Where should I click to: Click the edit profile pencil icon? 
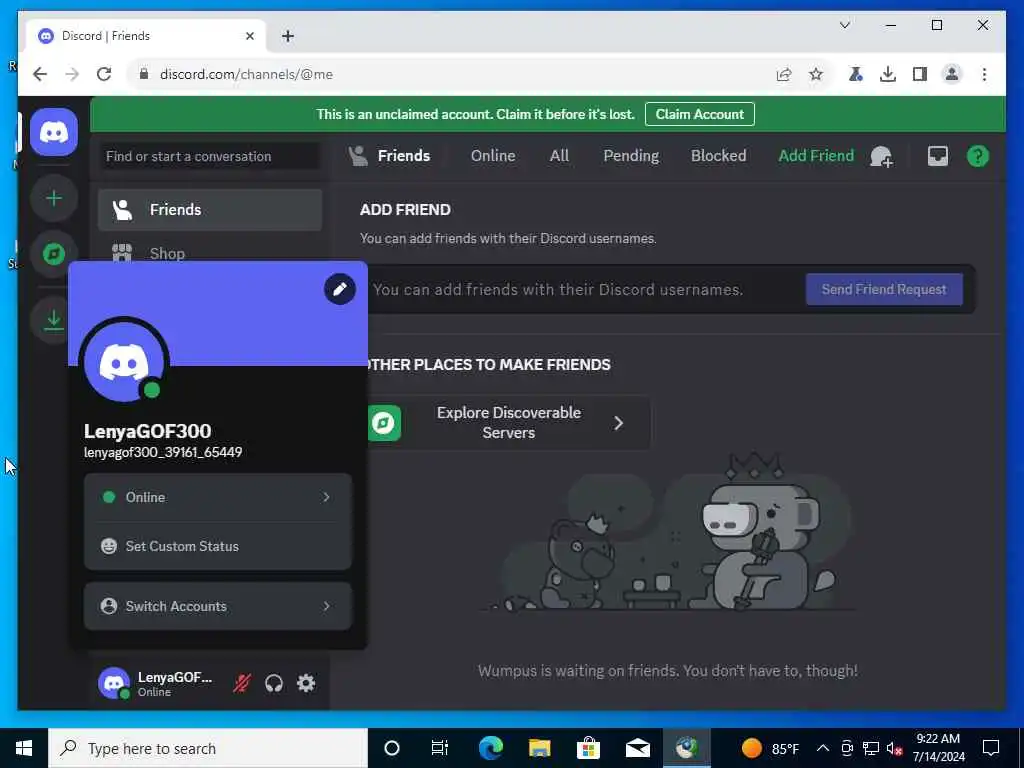[x=340, y=289]
